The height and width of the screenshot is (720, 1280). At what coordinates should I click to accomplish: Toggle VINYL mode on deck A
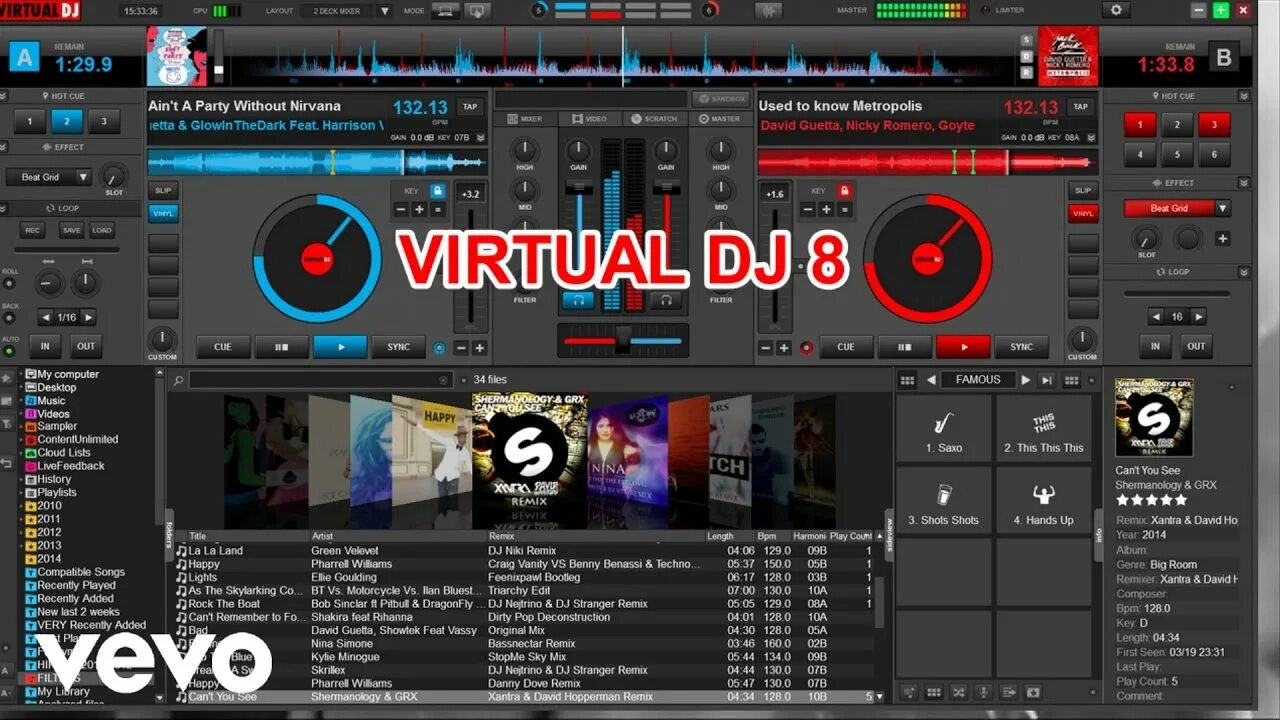click(163, 213)
